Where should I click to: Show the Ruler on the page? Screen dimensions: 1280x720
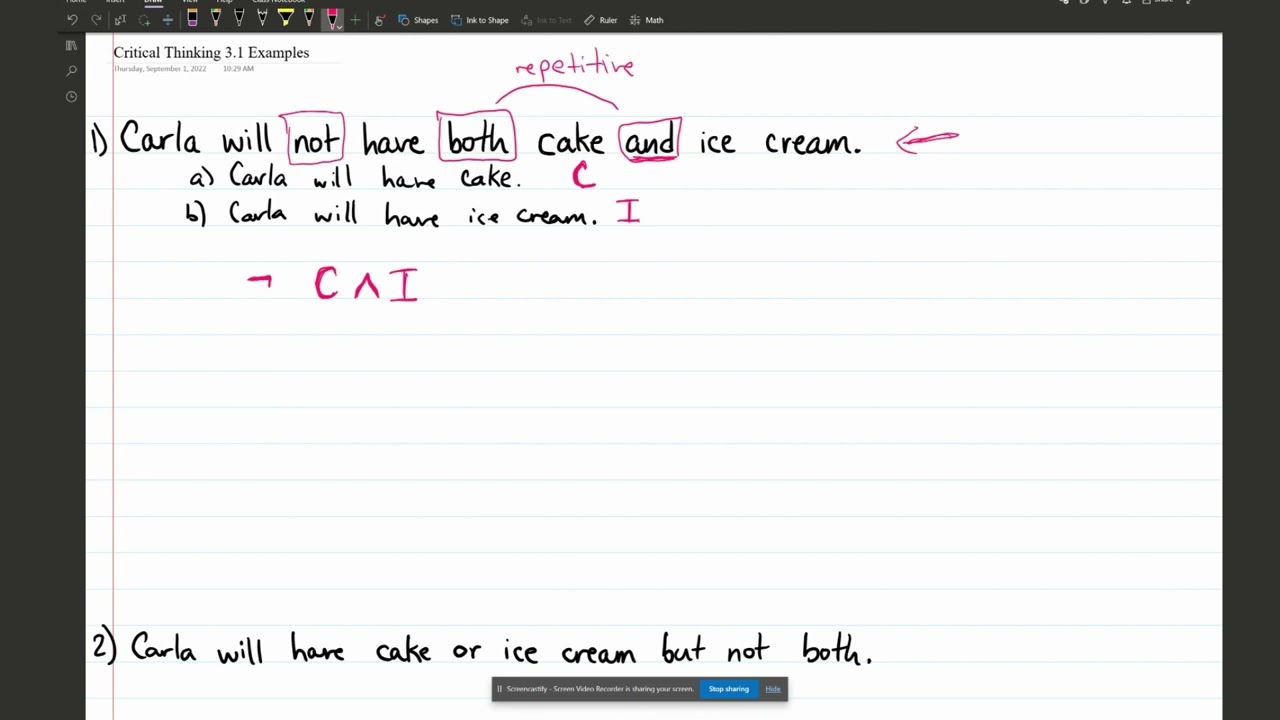pos(600,20)
